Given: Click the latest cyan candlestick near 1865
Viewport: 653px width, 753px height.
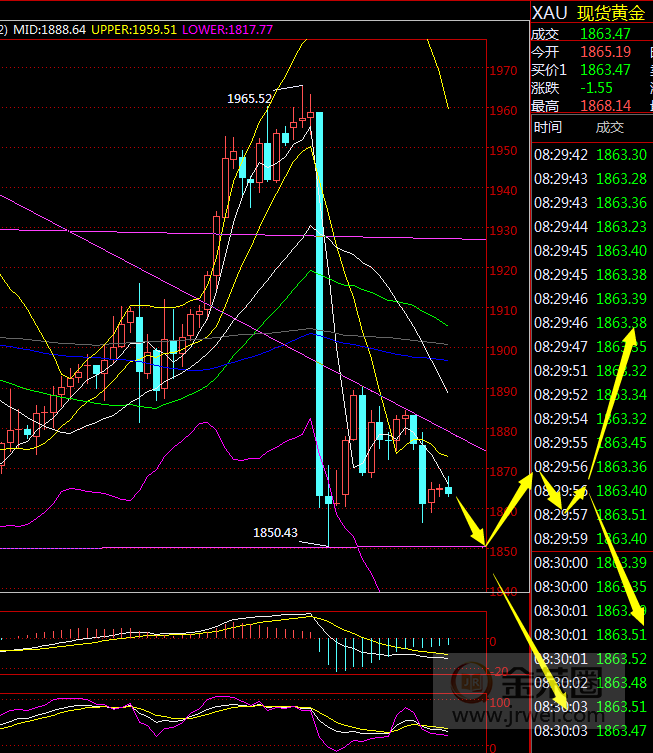Looking at the screenshot, I should [x=448, y=490].
